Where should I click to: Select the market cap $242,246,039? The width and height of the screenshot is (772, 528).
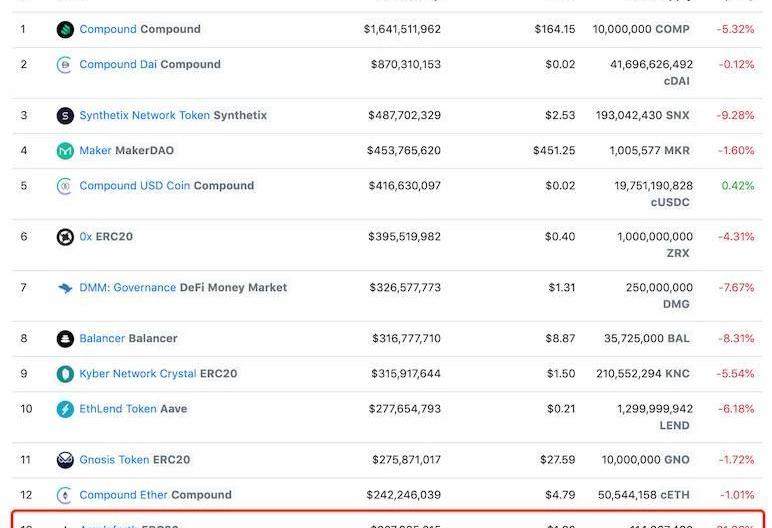pyautogui.click(x=404, y=495)
